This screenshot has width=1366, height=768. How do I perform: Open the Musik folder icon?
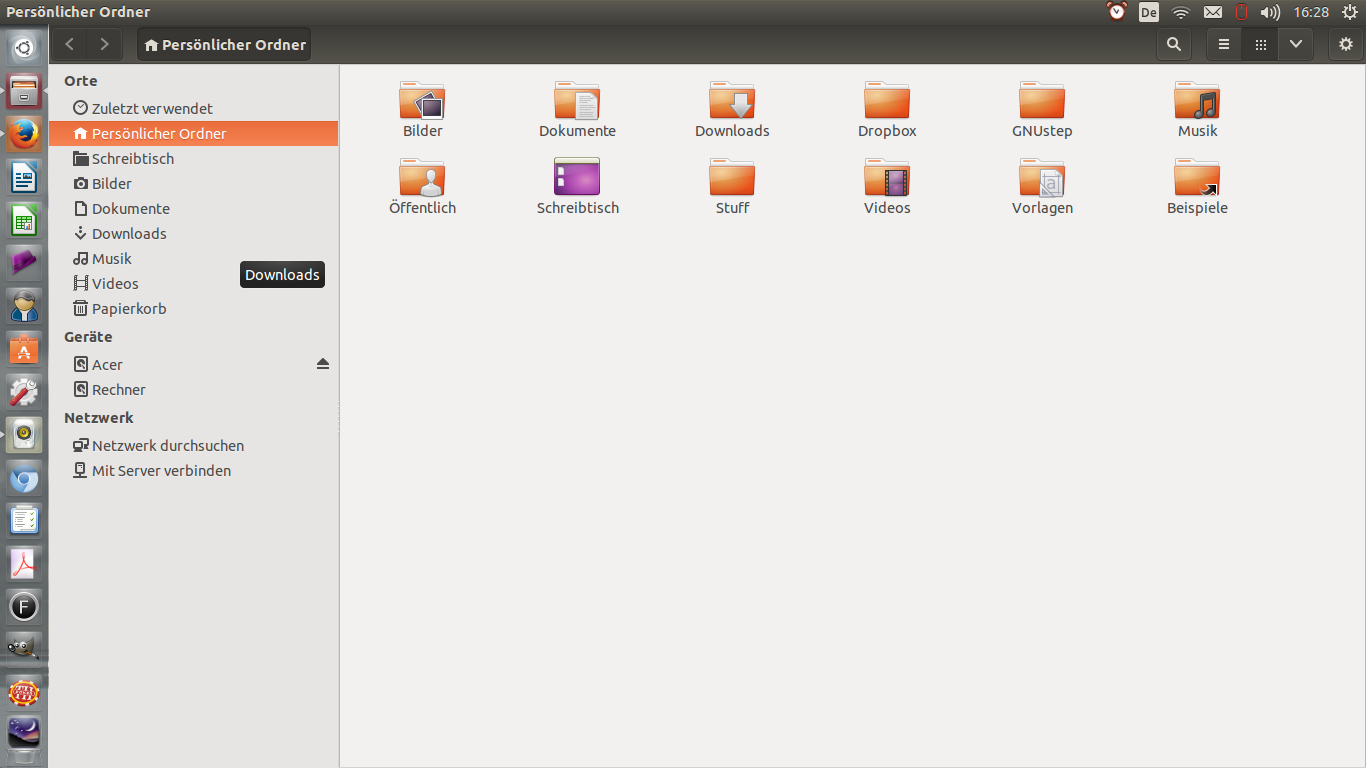coord(1197,102)
